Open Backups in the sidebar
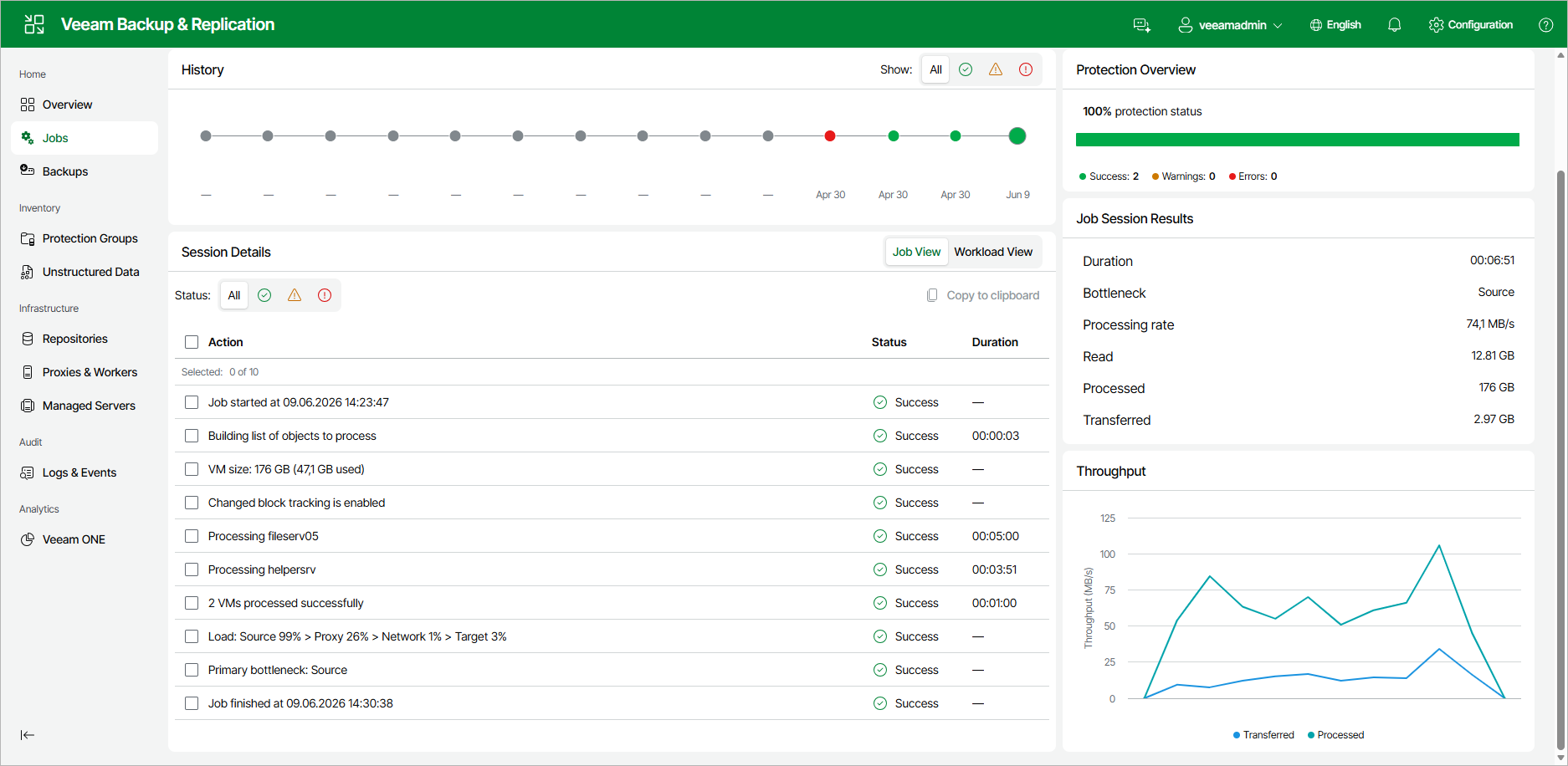The image size is (1568, 766). click(x=85, y=171)
